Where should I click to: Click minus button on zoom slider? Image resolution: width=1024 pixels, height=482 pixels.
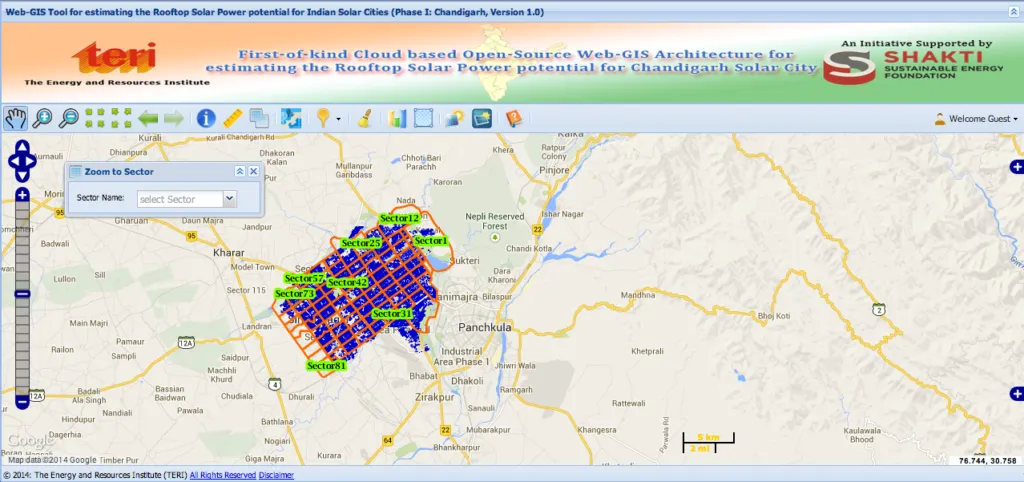[x=22, y=402]
